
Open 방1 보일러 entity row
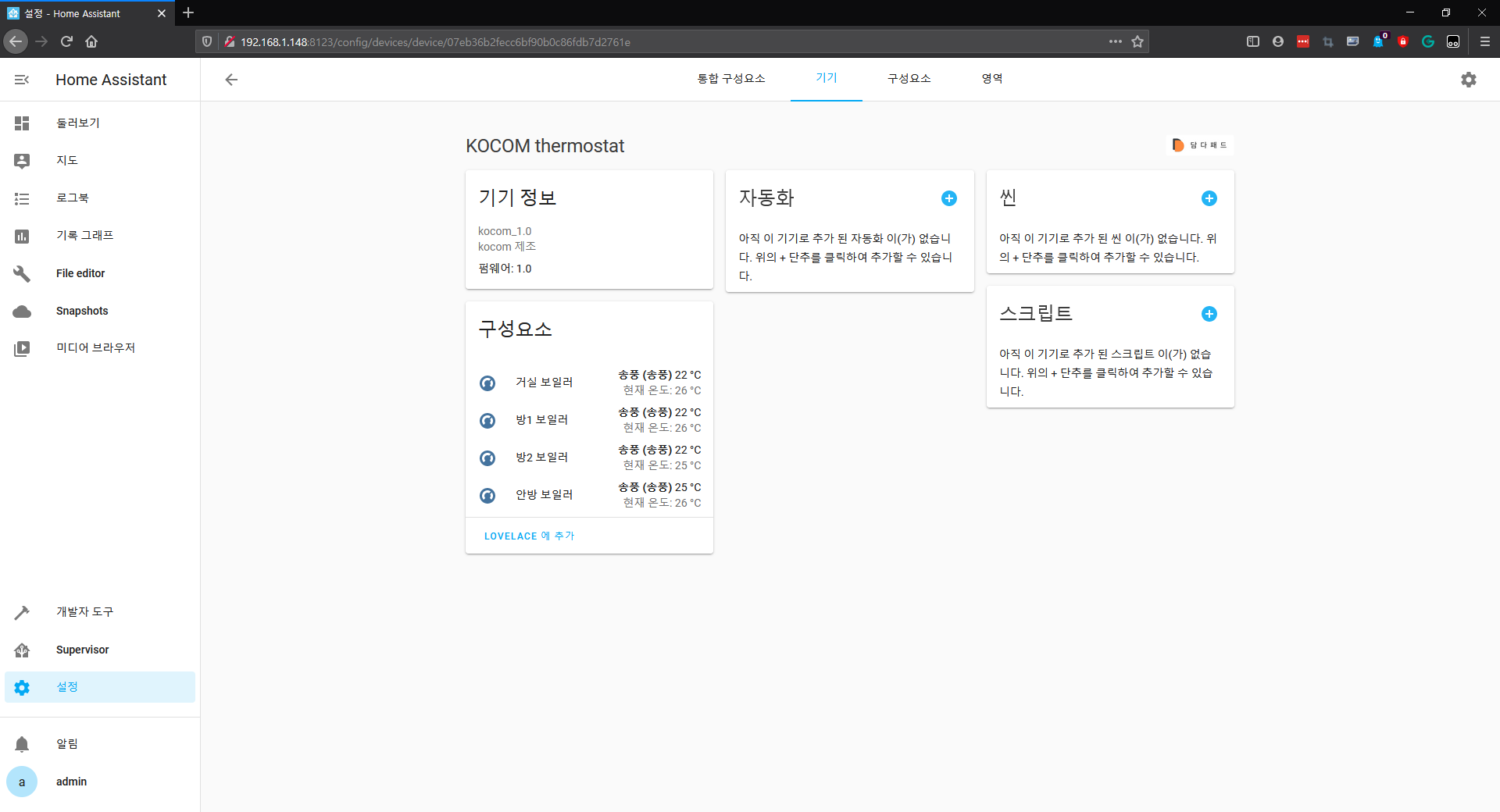pyautogui.click(x=589, y=420)
